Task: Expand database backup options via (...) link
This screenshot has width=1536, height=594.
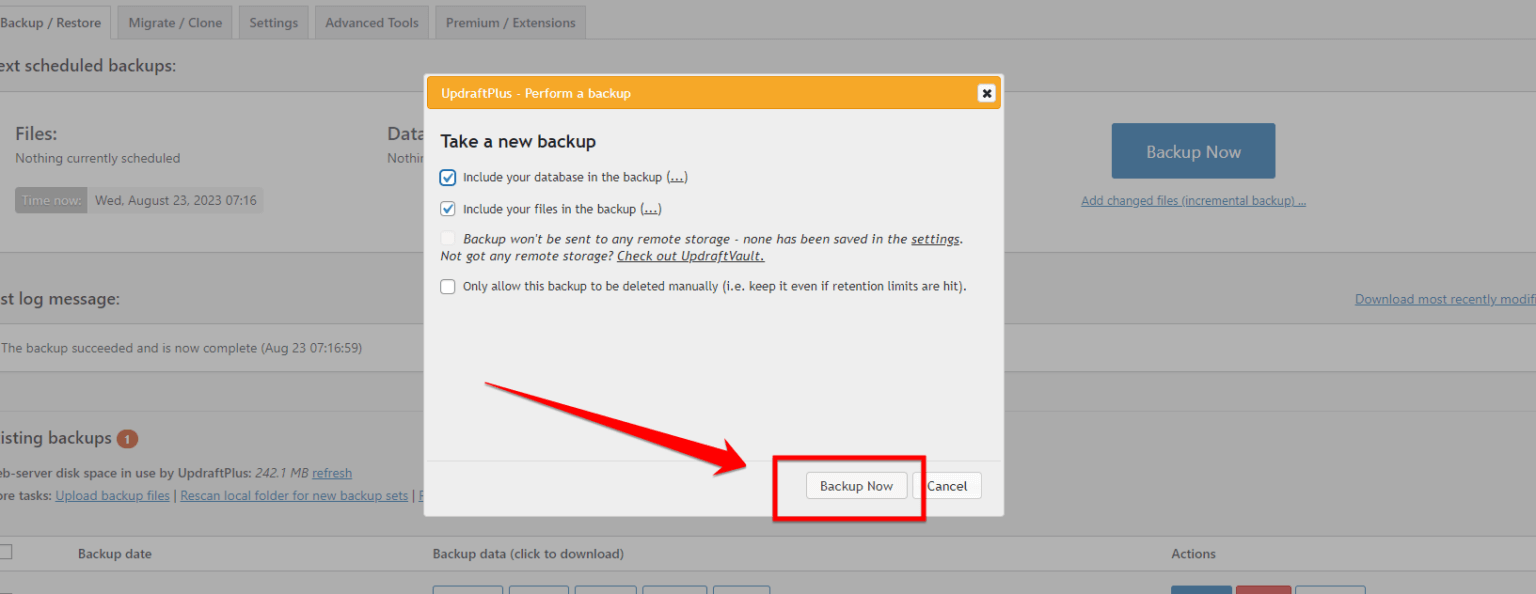Action: pyautogui.click(x=677, y=177)
